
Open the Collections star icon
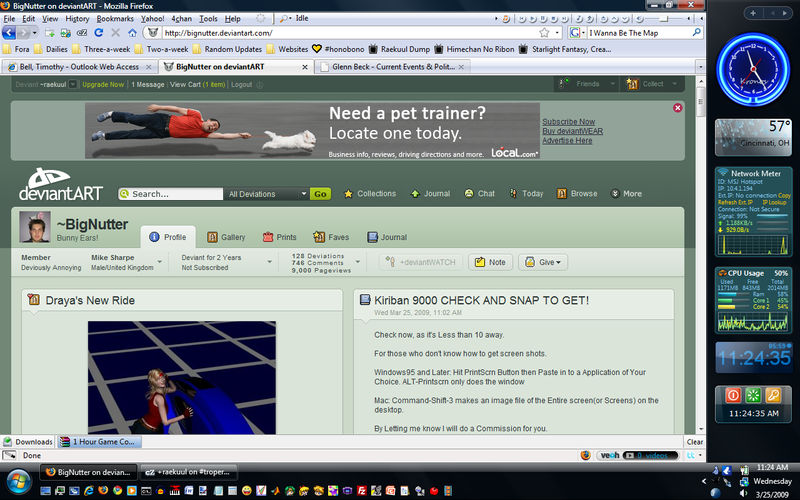point(348,194)
